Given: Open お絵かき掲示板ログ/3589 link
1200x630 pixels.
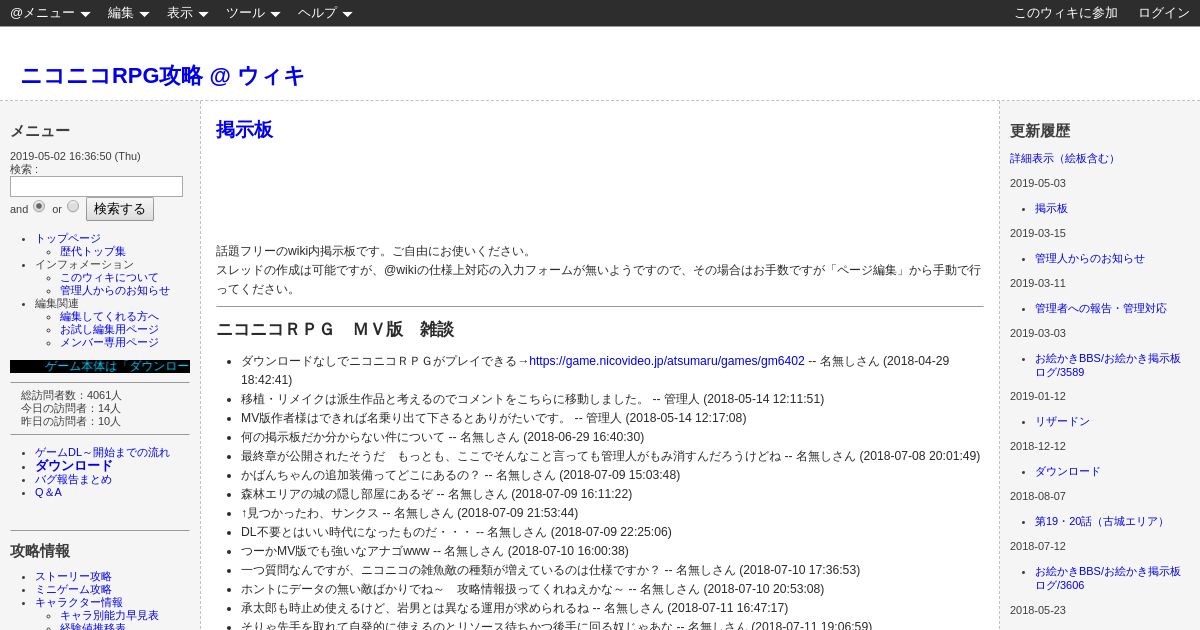Looking at the screenshot, I should [1108, 365].
